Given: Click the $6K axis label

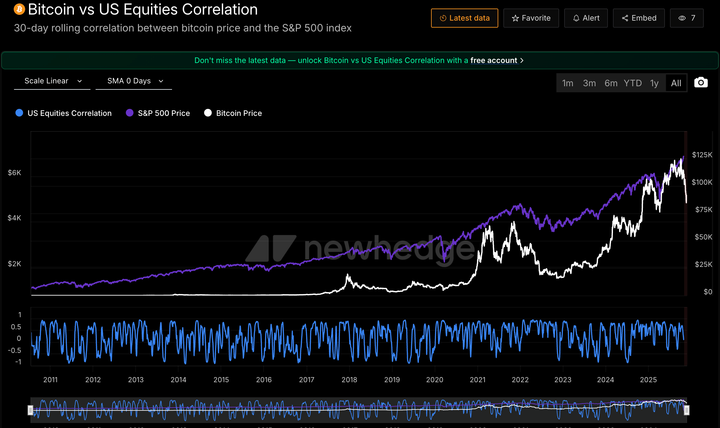Looking at the screenshot, I should click(14, 173).
